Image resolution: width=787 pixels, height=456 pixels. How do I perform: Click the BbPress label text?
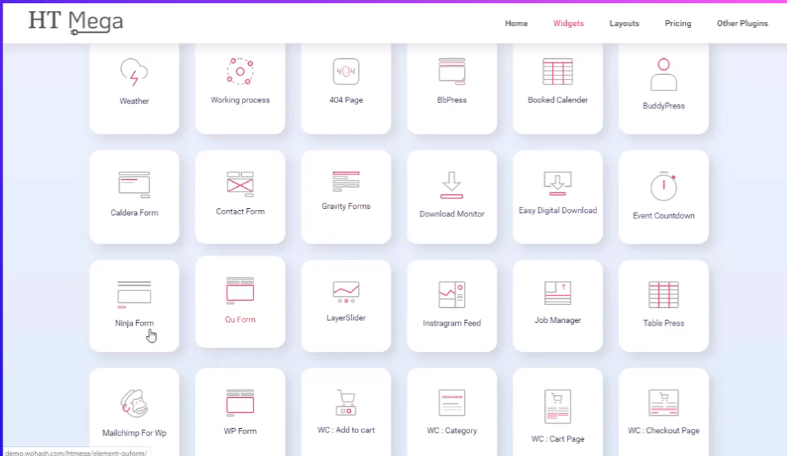(452, 100)
